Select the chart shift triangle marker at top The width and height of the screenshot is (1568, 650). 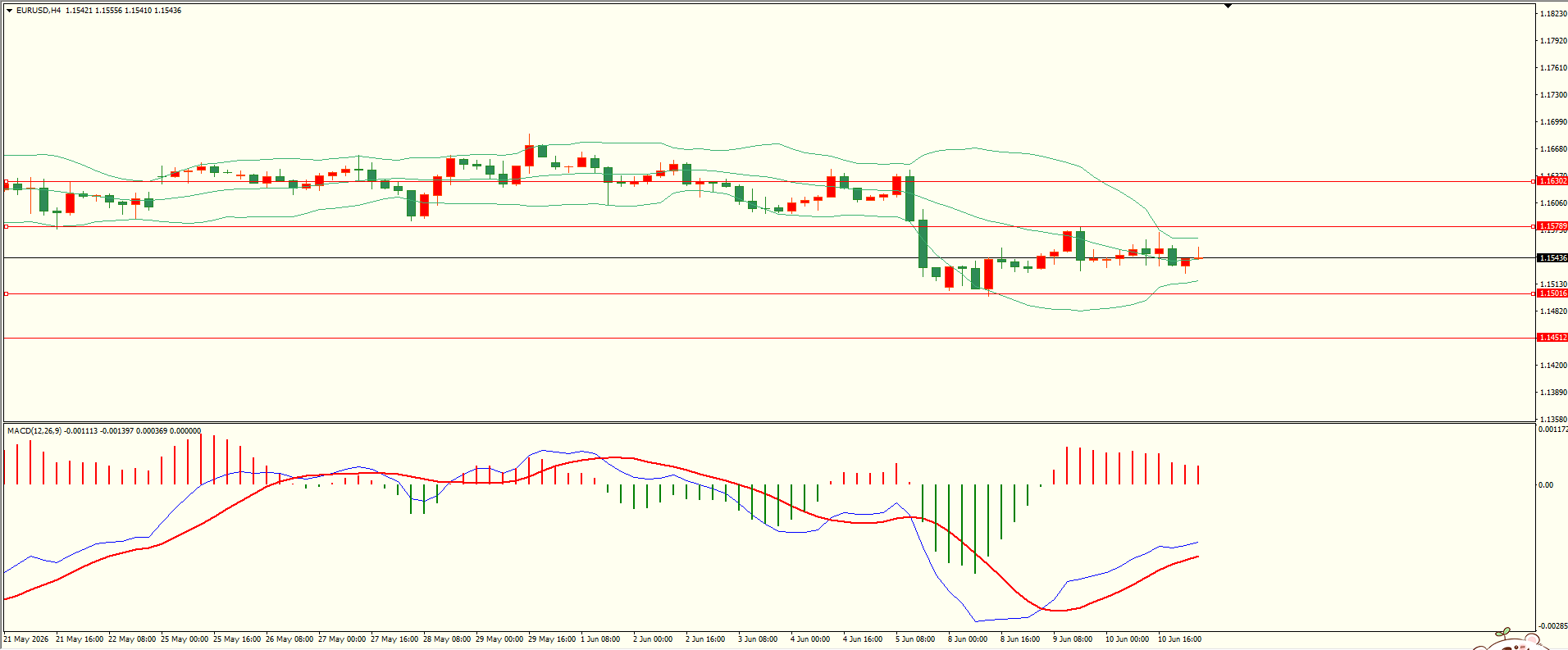coord(1228,6)
